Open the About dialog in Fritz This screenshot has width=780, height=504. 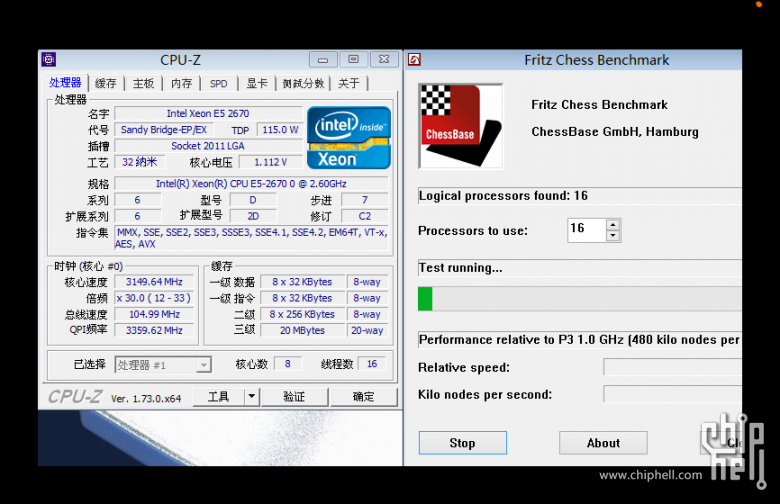tap(603, 443)
